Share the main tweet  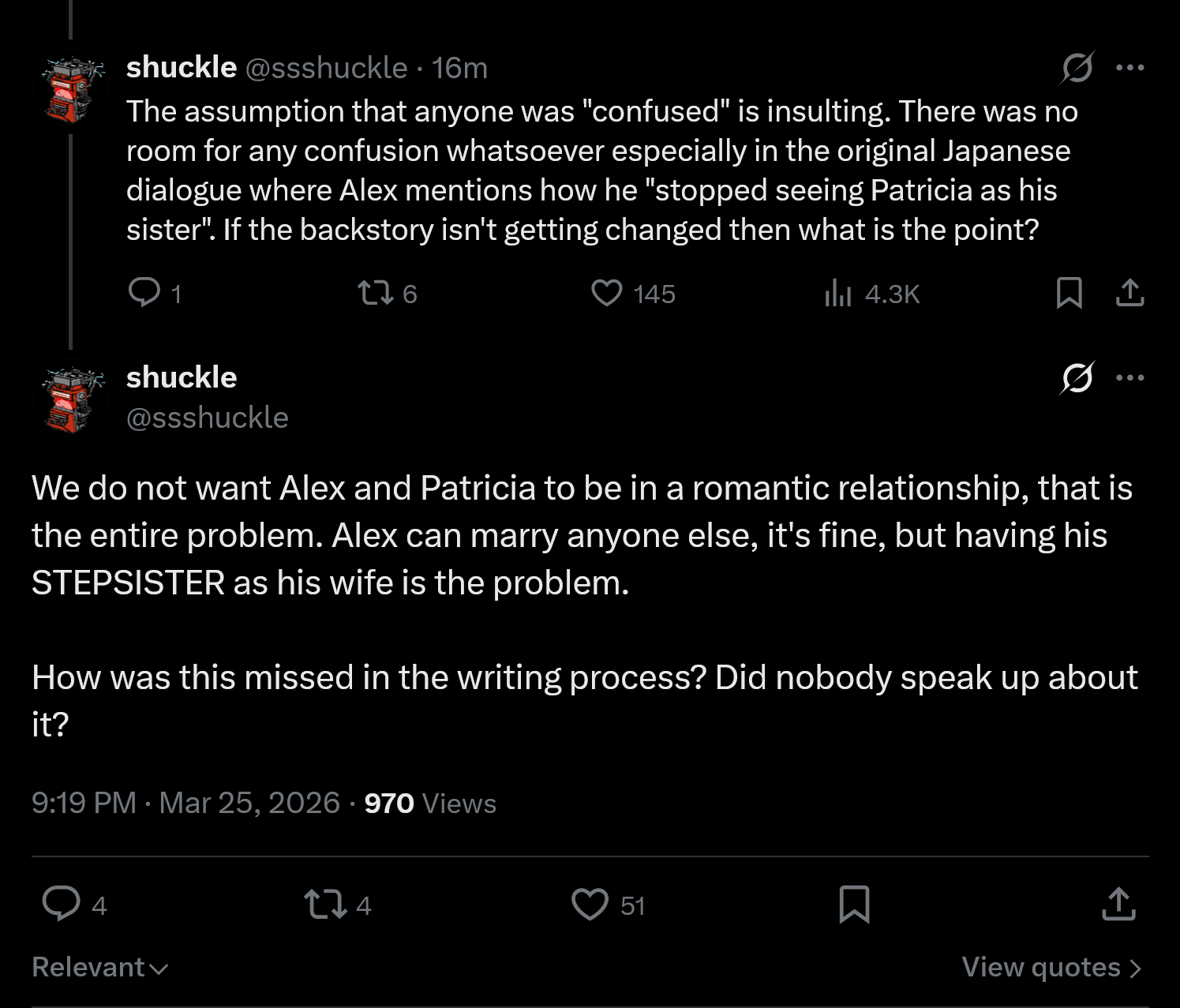tap(1118, 905)
